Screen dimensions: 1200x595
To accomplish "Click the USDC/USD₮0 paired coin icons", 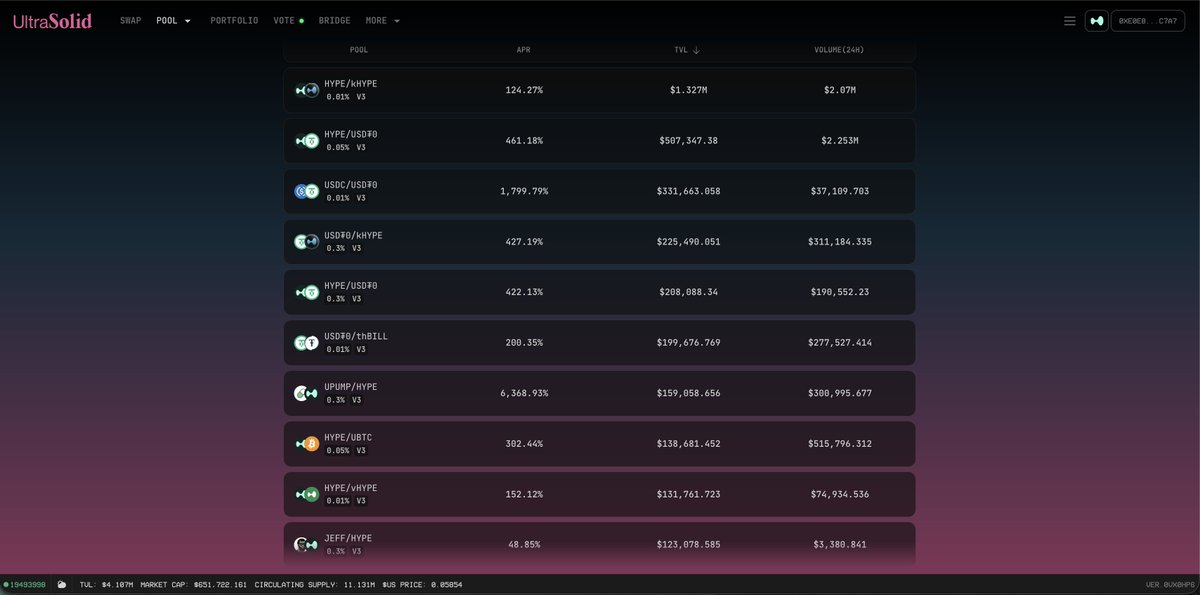I will [306, 190].
